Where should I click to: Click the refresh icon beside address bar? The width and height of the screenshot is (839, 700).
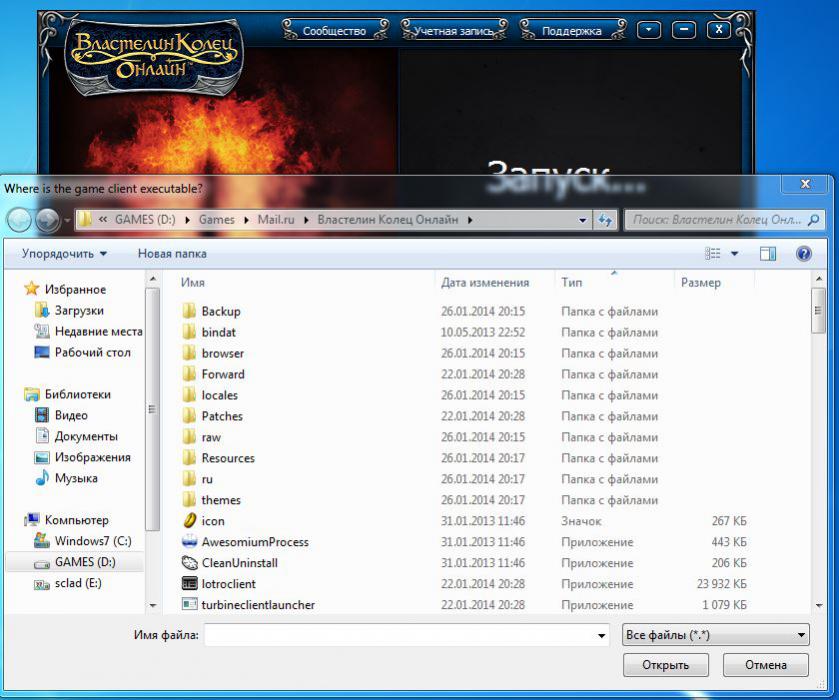(605, 220)
